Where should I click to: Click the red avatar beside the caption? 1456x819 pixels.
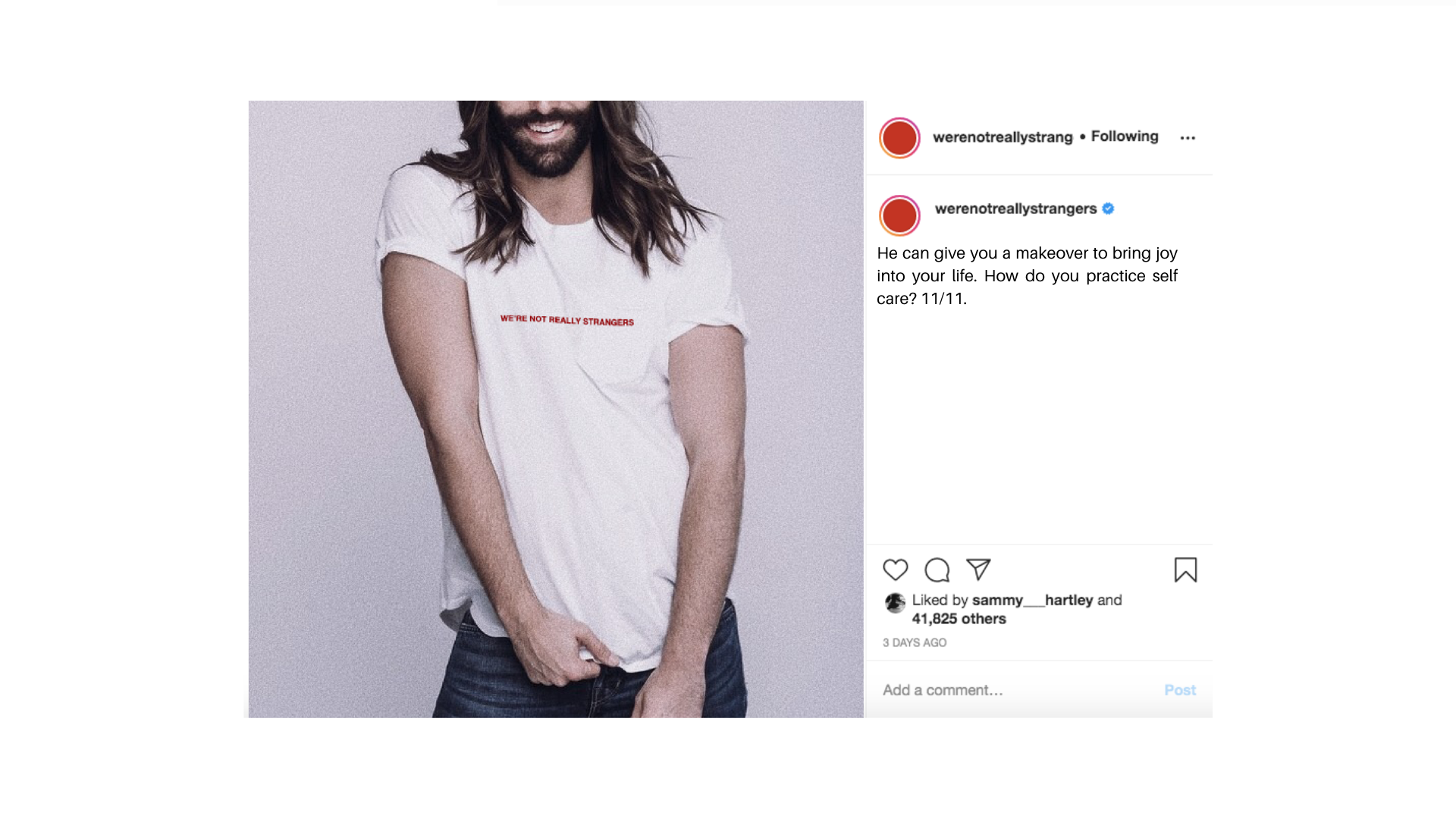click(x=899, y=215)
